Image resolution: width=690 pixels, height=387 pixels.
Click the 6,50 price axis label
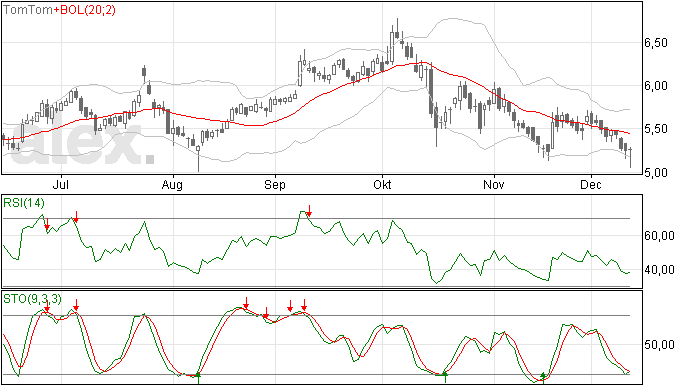click(x=656, y=43)
